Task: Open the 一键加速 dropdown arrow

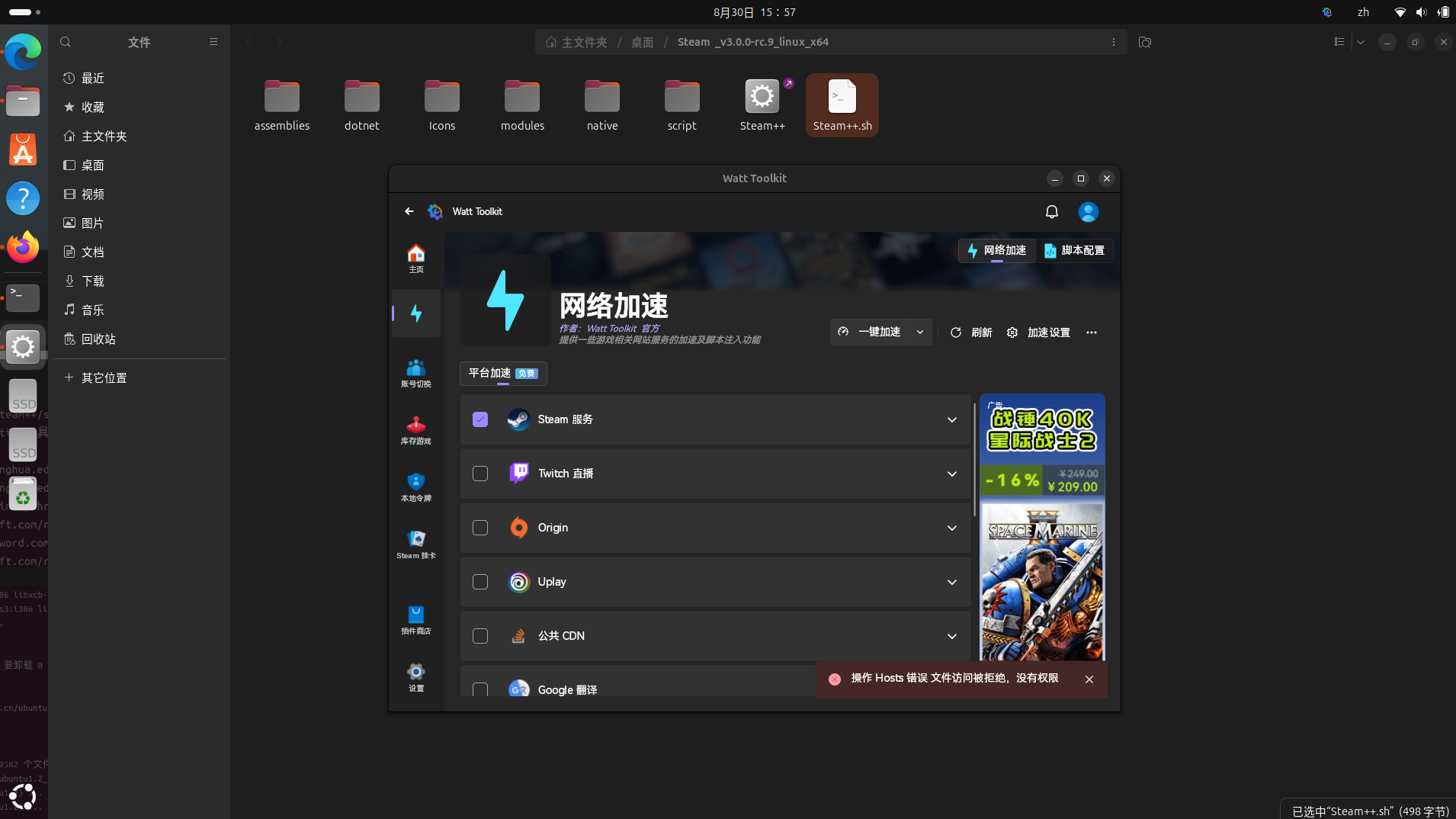Action: 920,332
